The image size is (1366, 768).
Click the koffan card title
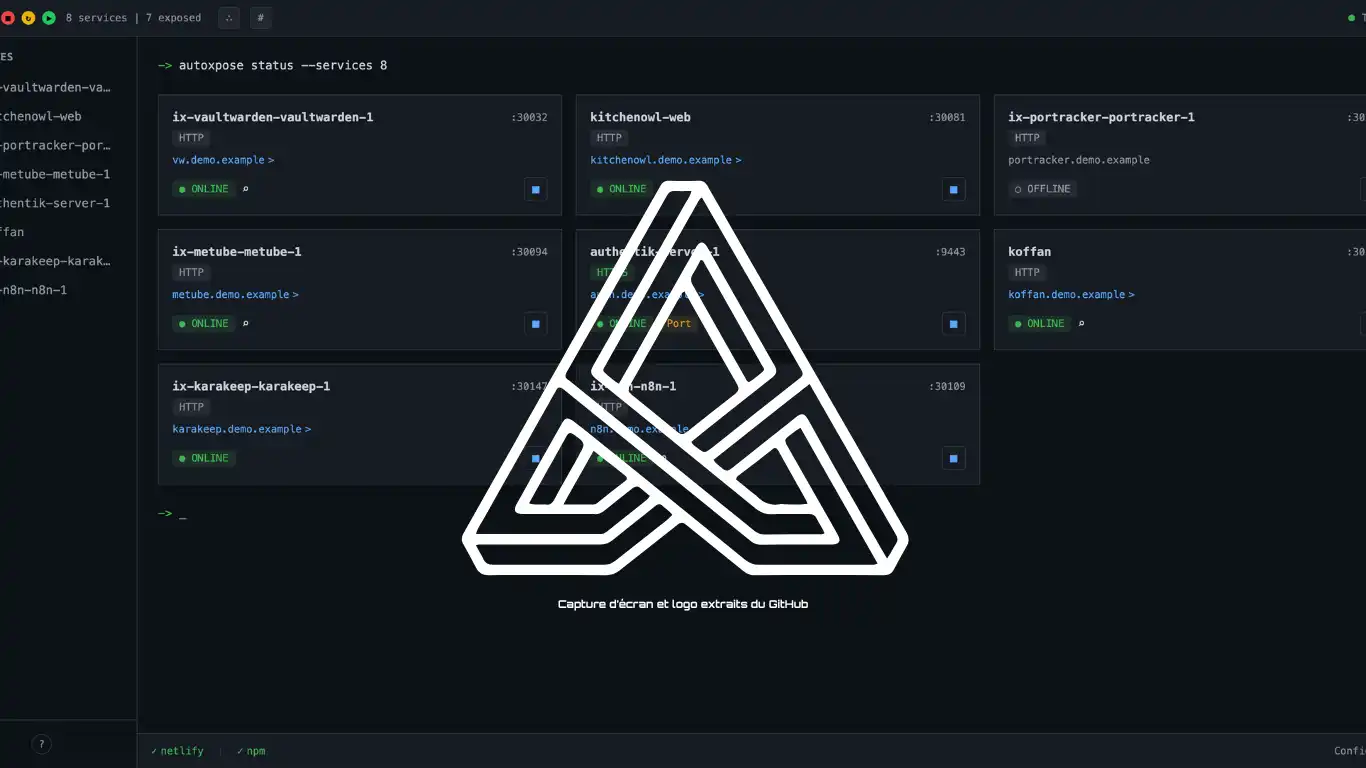click(x=1029, y=252)
